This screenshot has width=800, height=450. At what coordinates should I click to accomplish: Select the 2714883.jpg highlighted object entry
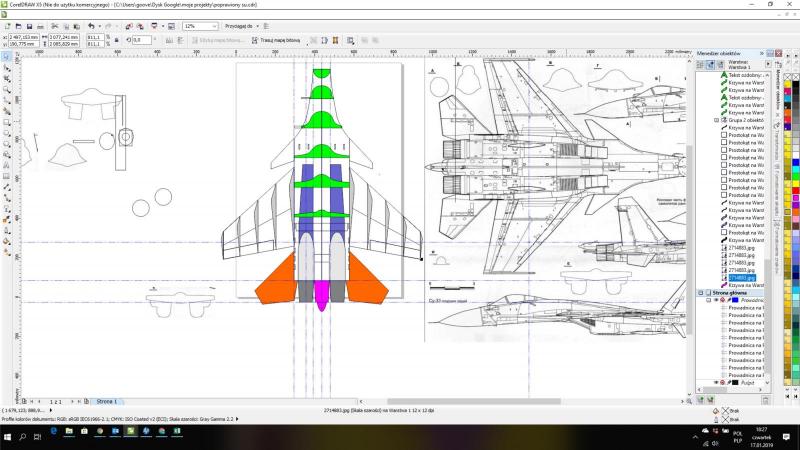[x=740, y=277]
